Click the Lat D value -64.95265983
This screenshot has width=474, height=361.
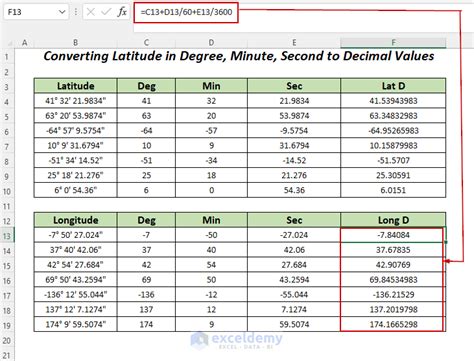pos(393,131)
